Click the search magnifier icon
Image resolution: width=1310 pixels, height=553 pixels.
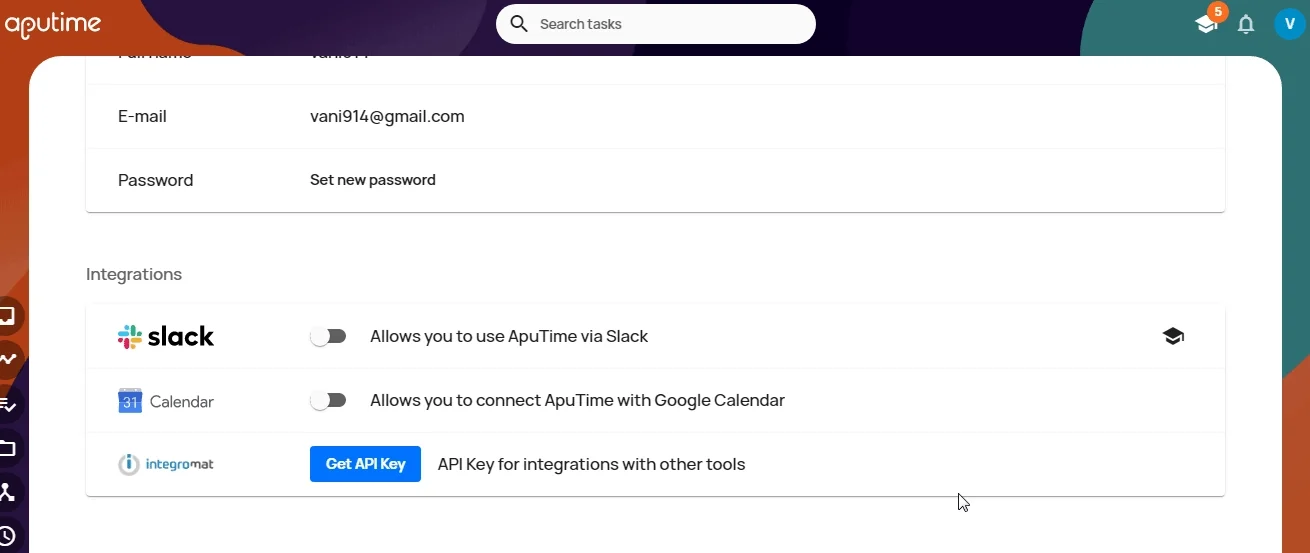click(x=518, y=24)
